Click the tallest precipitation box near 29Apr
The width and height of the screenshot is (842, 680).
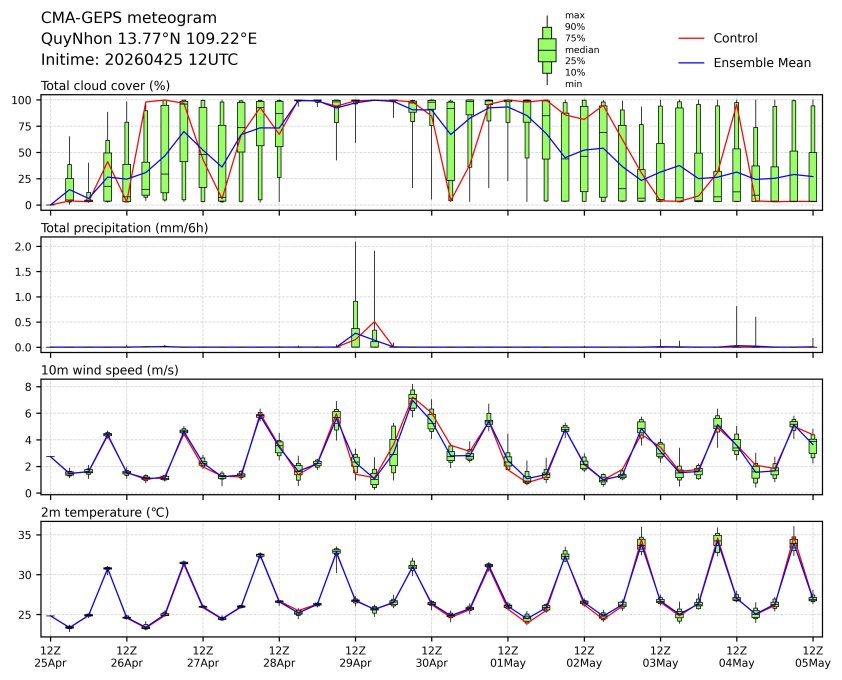(355, 320)
